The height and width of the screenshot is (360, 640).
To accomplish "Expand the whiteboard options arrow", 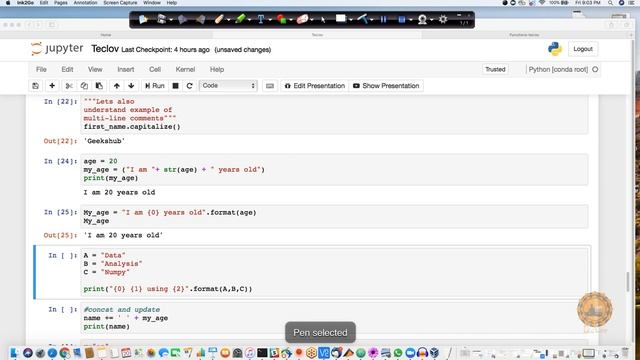I will (351, 20).
